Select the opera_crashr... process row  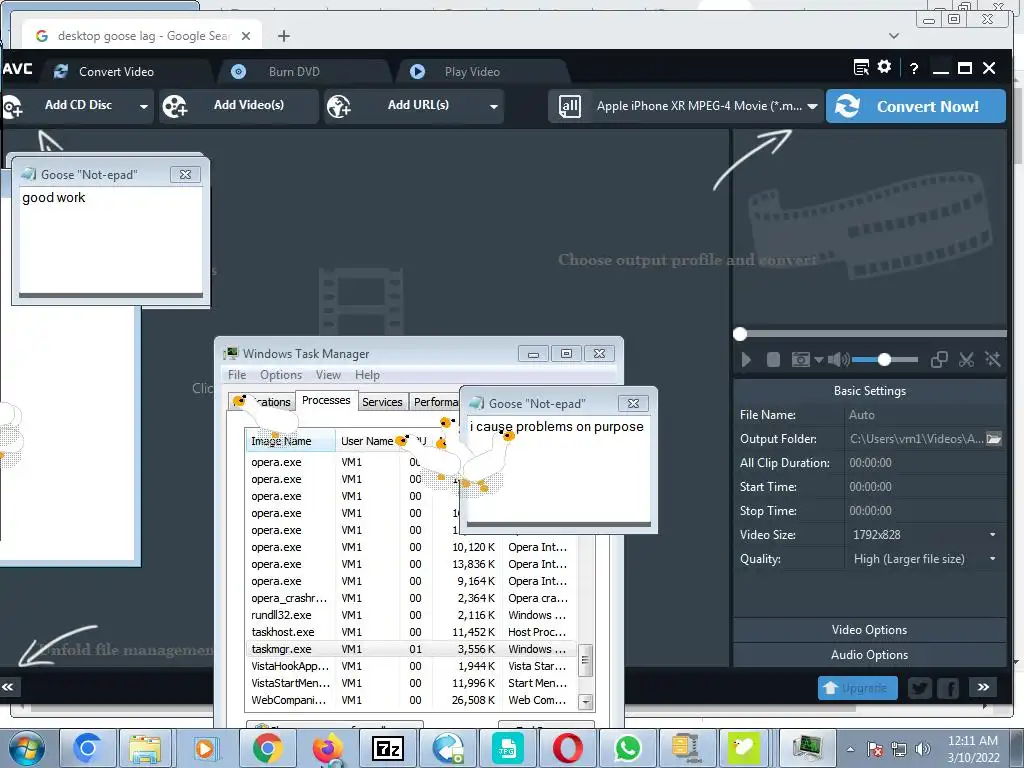tap(410, 598)
